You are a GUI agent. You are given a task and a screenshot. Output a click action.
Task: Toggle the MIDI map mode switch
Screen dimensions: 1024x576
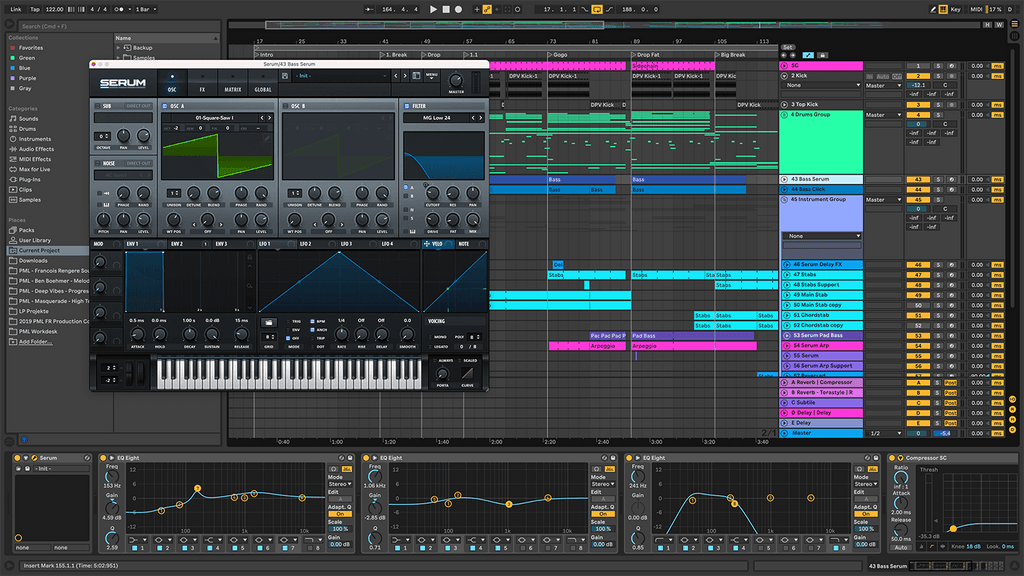(976, 9)
